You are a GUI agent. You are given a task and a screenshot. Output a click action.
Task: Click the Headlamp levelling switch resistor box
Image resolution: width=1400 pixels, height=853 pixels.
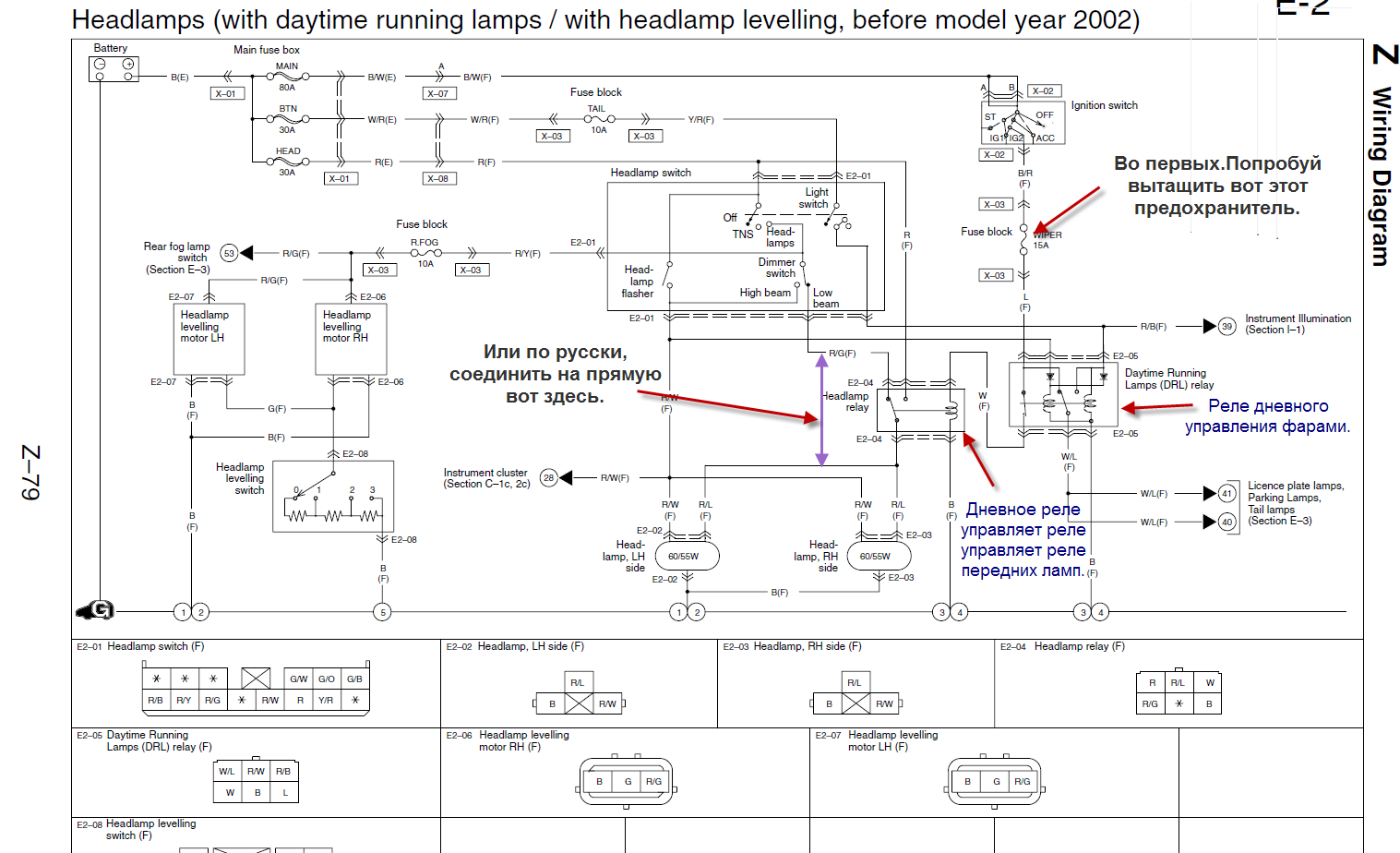click(333, 497)
